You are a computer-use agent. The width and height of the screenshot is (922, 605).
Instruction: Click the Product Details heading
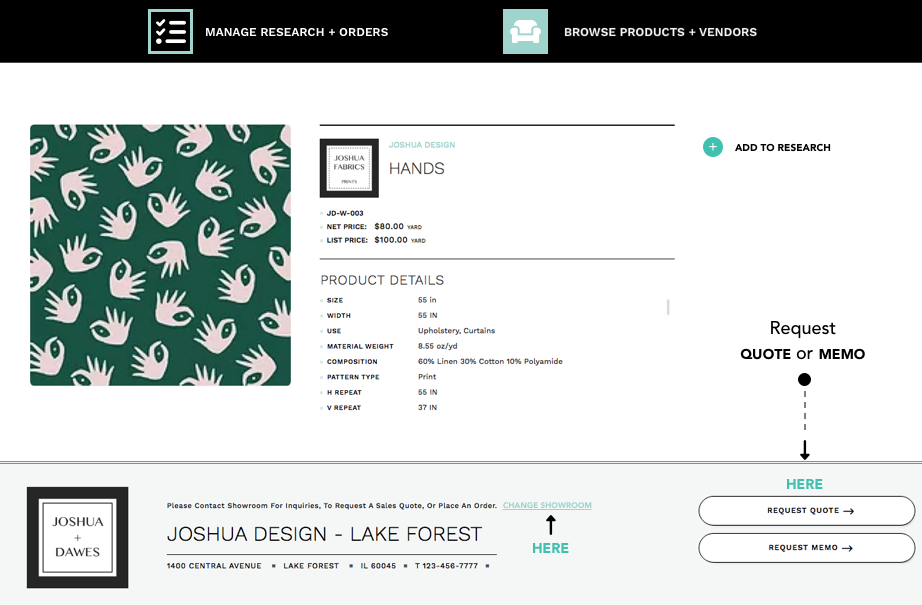tap(382, 280)
